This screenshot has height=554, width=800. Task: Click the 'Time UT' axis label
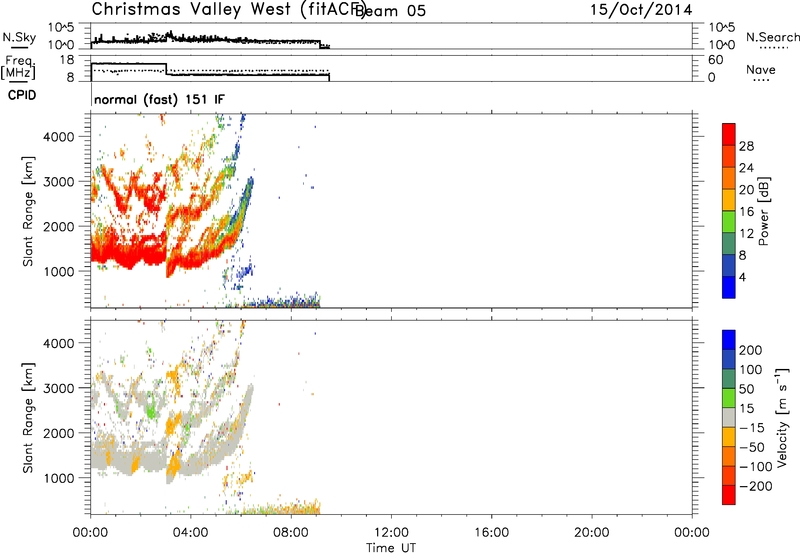tap(391, 548)
